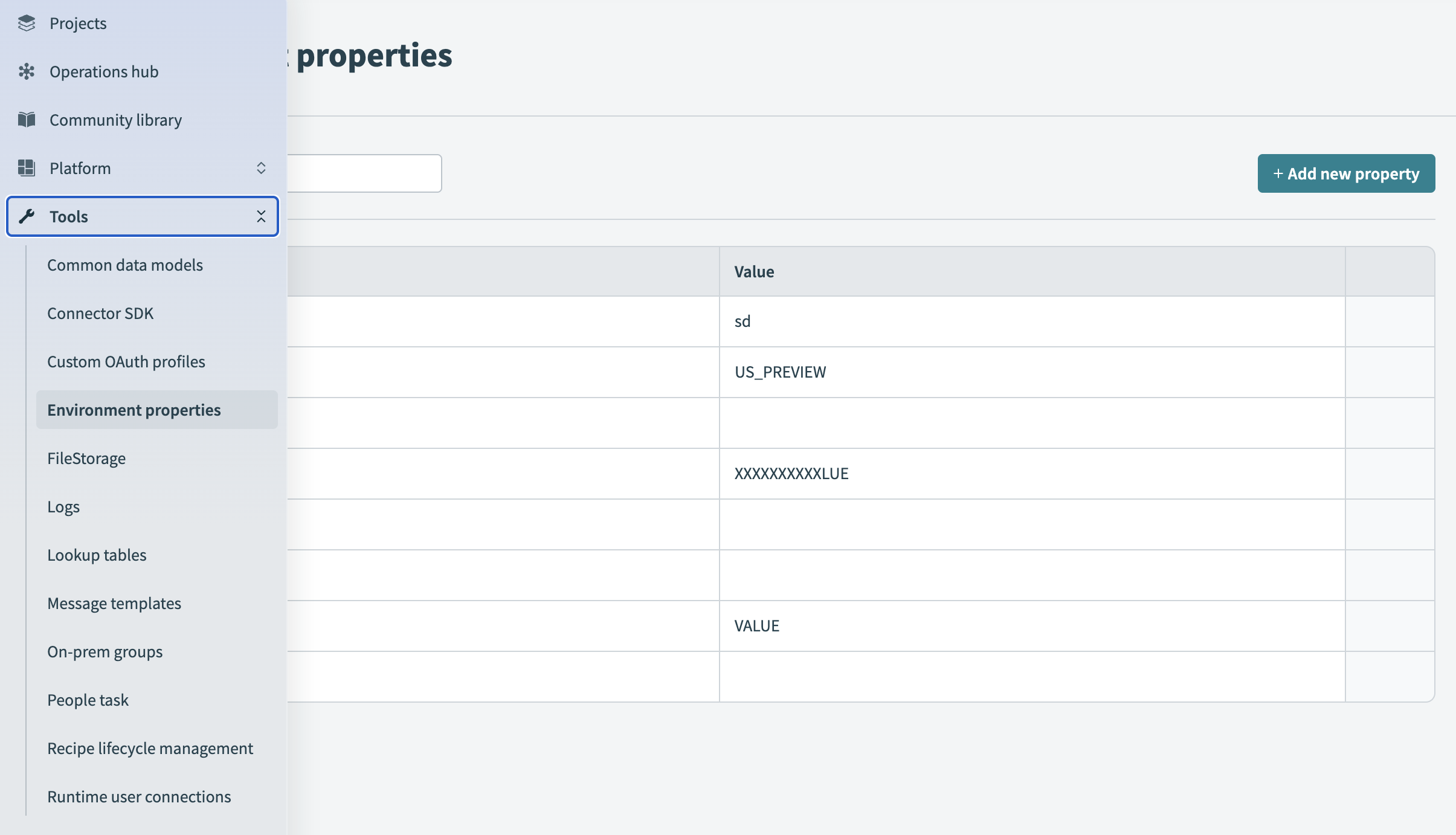Open the Connector SDK page
Viewport: 1456px width, 835px height.
(101, 313)
